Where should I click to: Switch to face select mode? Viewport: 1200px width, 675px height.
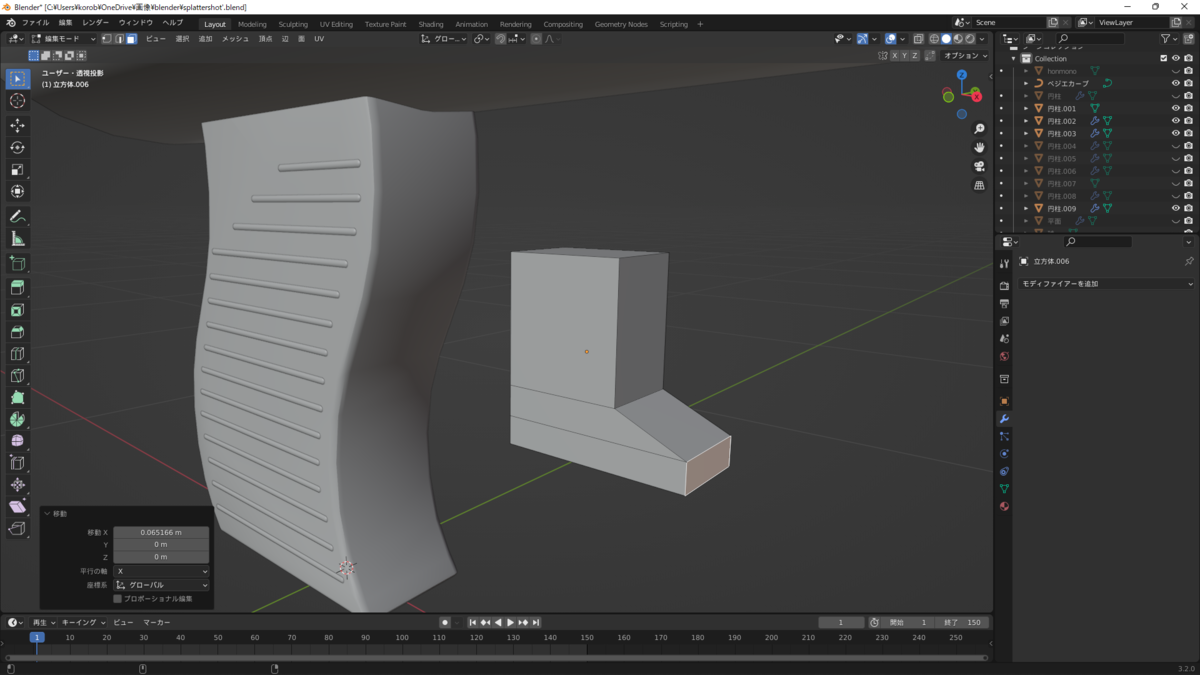(131, 39)
